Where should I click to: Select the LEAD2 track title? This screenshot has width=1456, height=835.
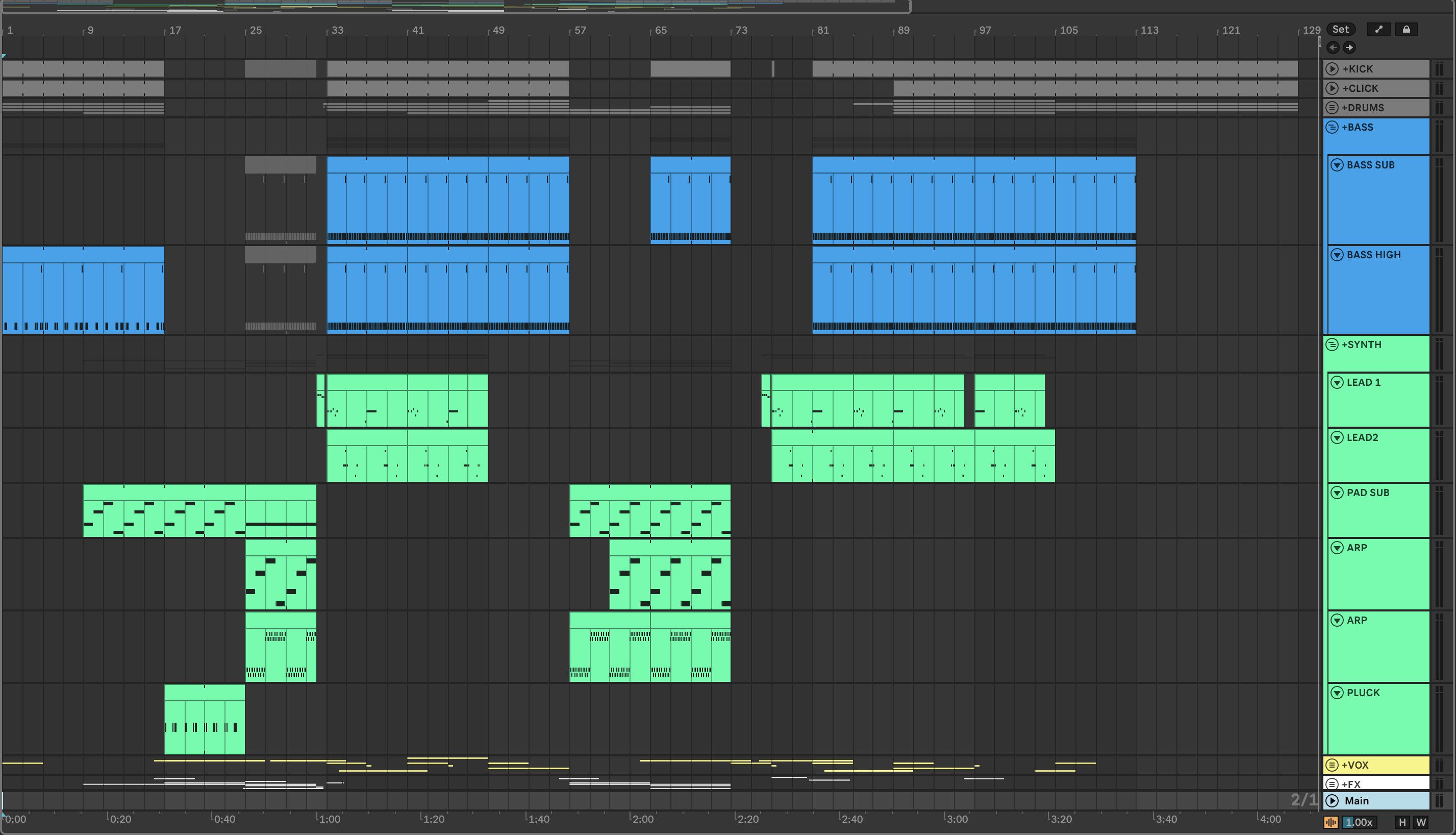click(1362, 437)
